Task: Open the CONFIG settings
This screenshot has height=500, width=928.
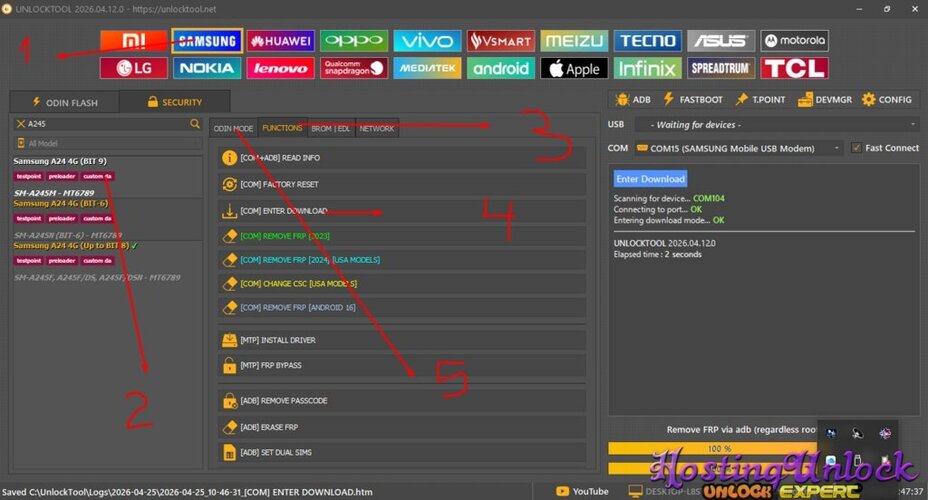Action: point(887,99)
